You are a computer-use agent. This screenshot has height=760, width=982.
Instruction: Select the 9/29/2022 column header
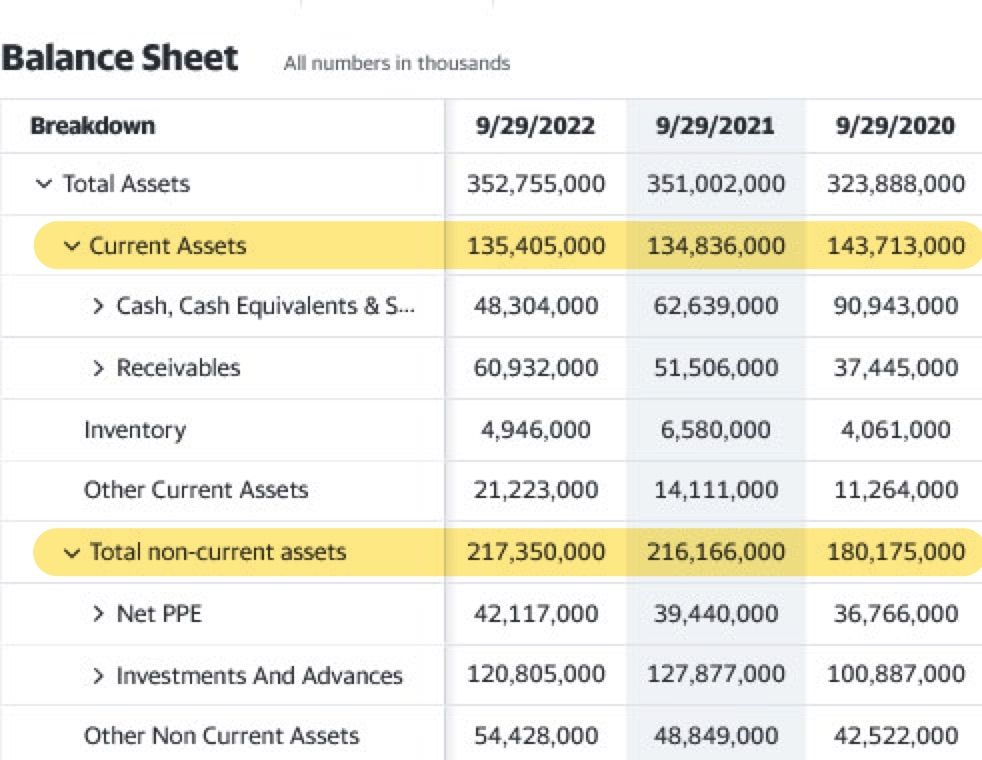(535, 126)
